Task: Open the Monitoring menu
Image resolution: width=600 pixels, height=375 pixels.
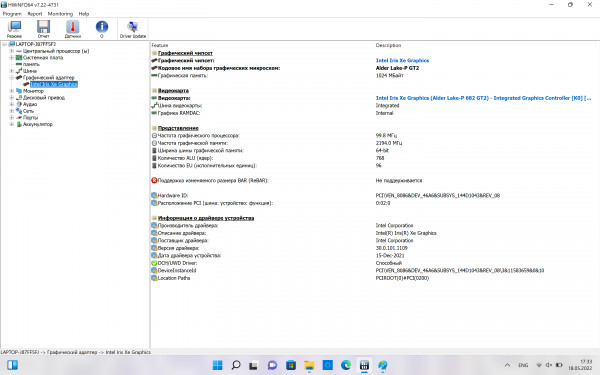Action: click(60, 14)
